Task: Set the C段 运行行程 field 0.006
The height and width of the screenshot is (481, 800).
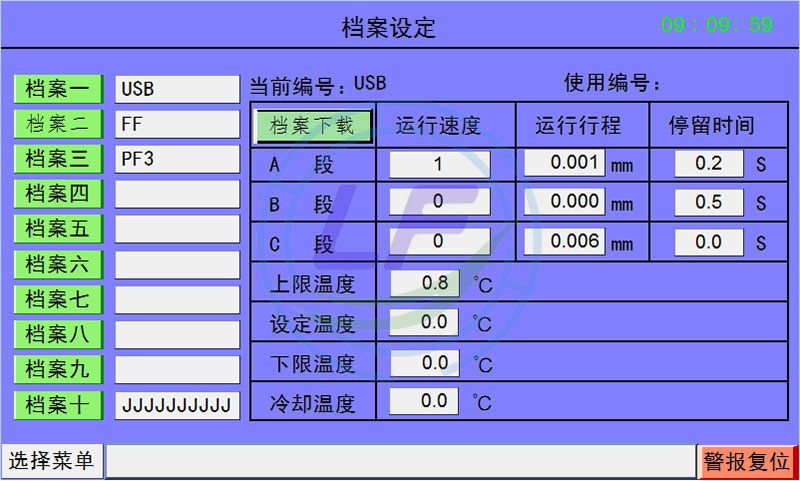Action: pos(564,241)
